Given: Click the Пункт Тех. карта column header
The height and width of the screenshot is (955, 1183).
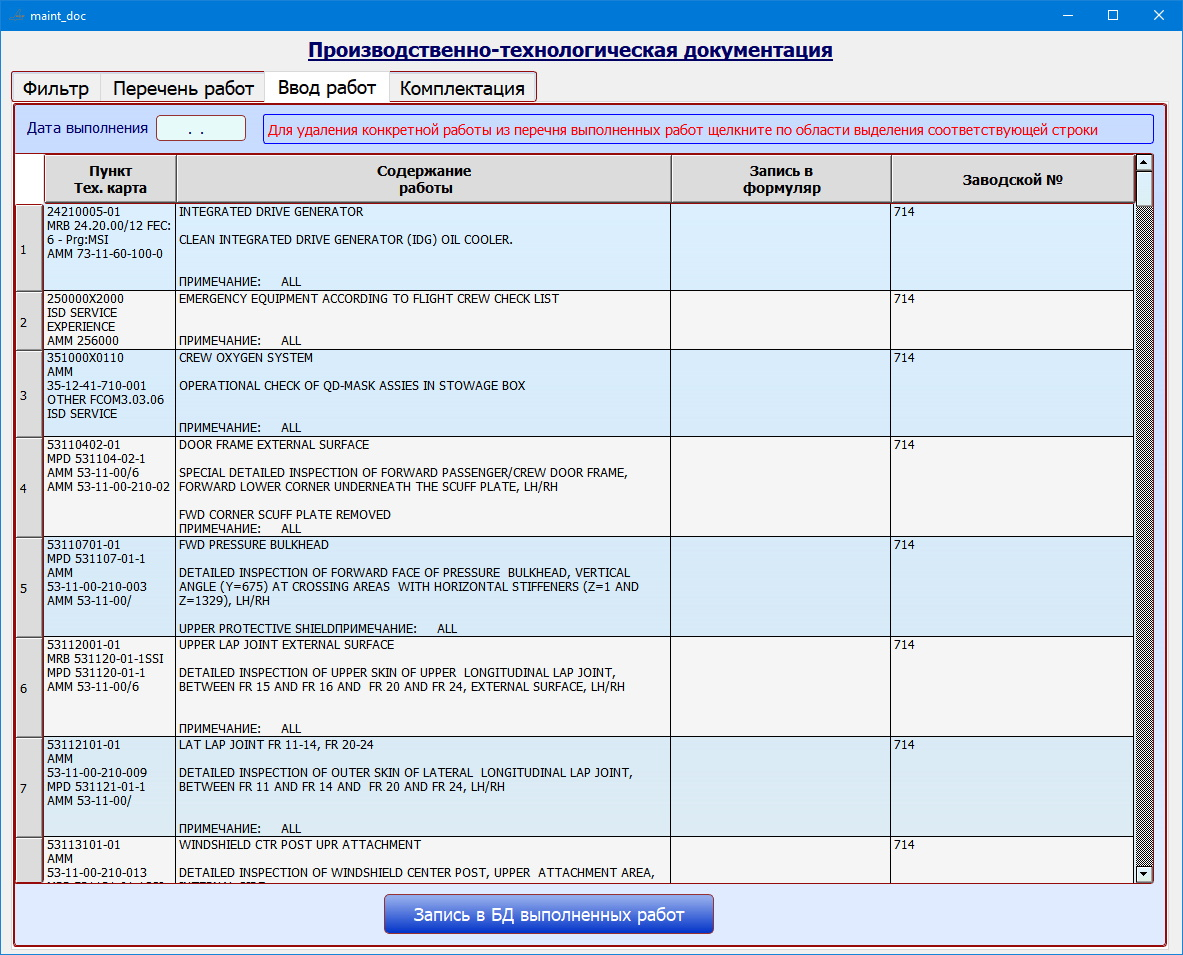Looking at the screenshot, I should click(x=110, y=180).
